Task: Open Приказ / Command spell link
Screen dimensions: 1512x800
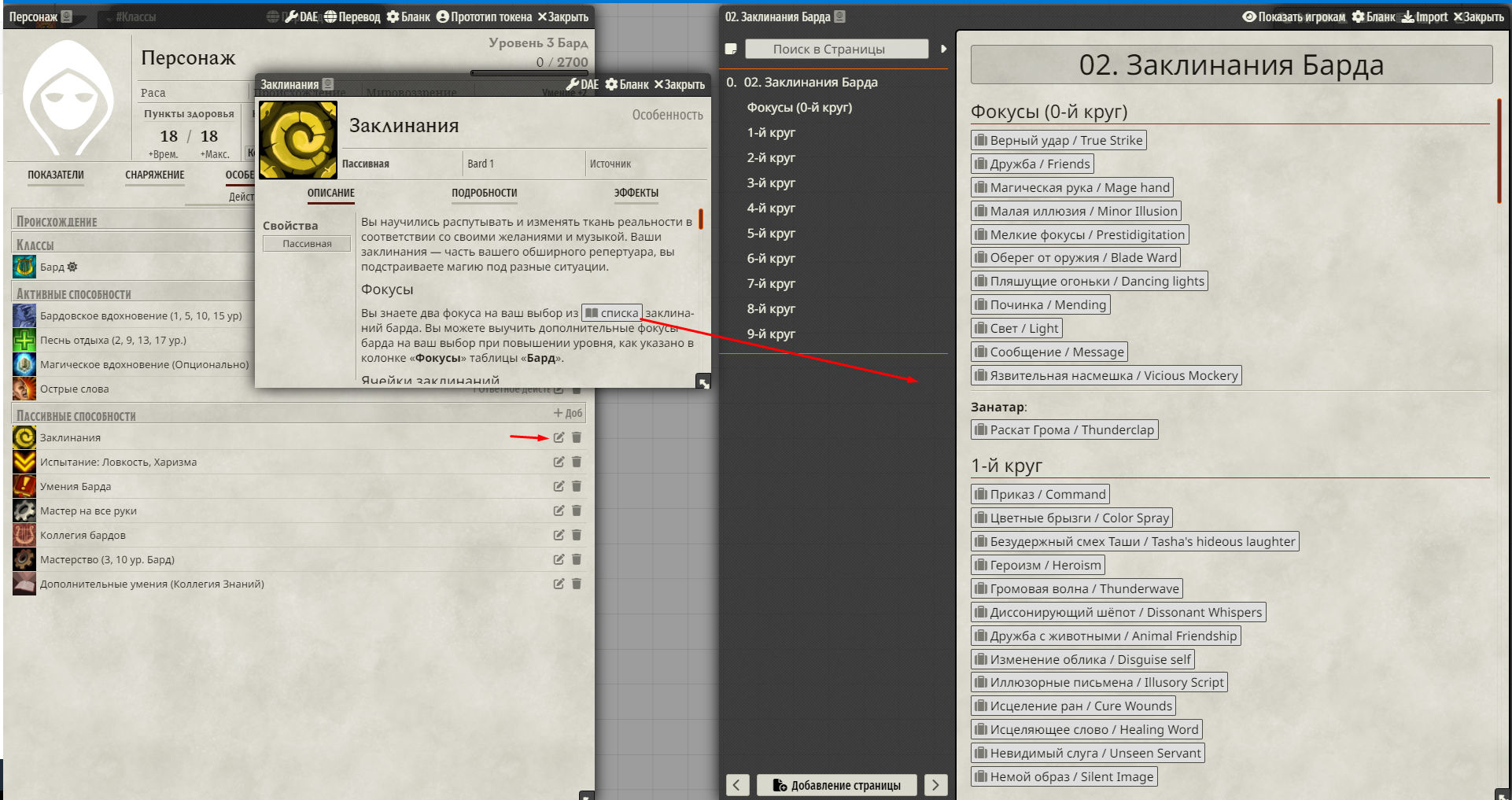Action: 1040,494
